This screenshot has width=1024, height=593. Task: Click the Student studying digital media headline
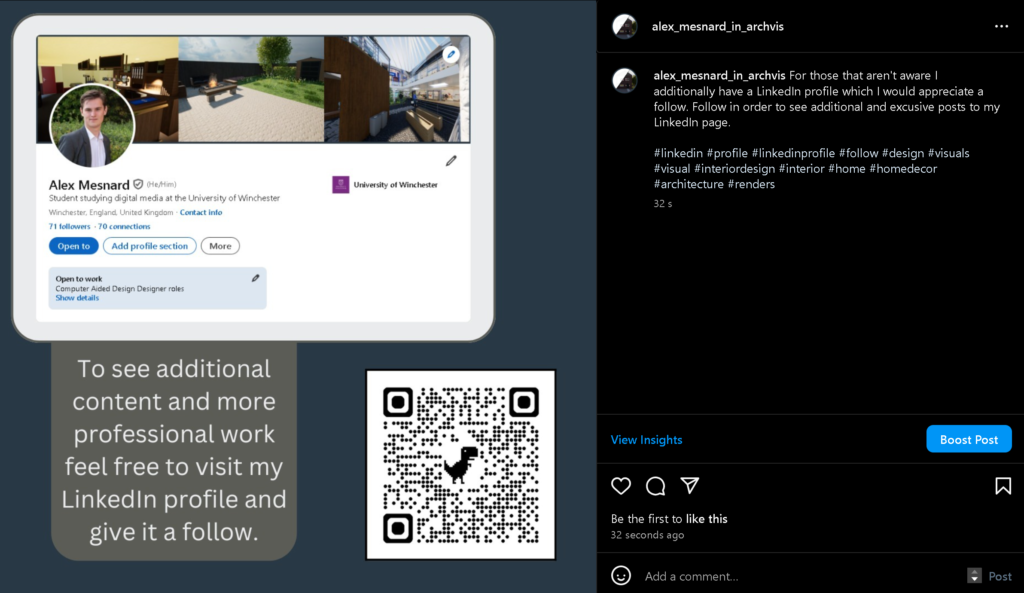tap(164, 198)
